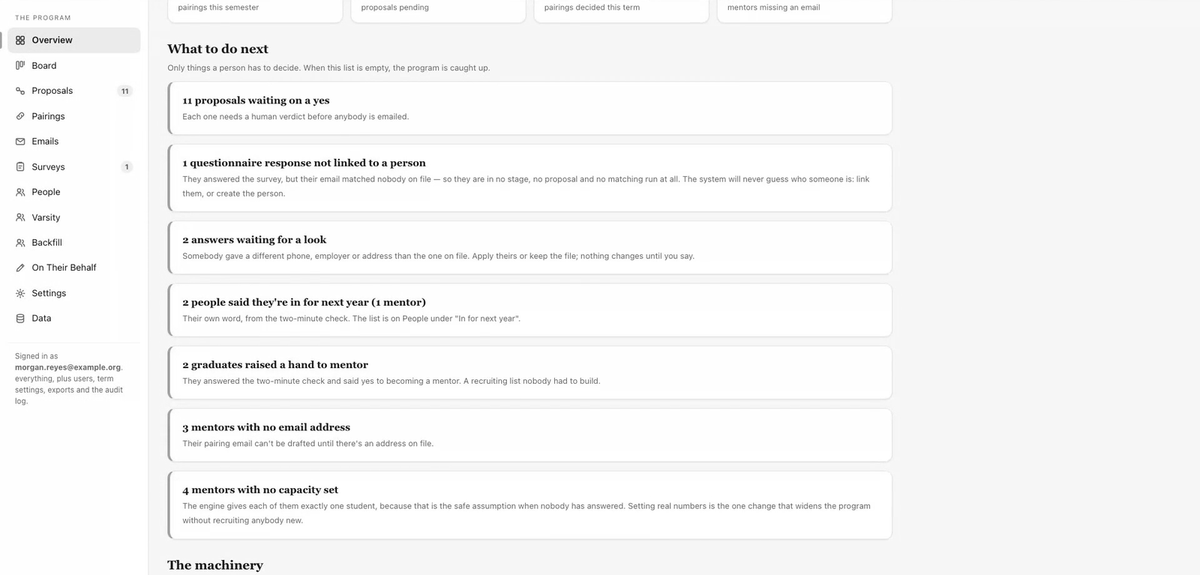Click Somebody gave a different phone description
Image resolution: width=1200 pixels, height=575 pixels.
(438, 255)
